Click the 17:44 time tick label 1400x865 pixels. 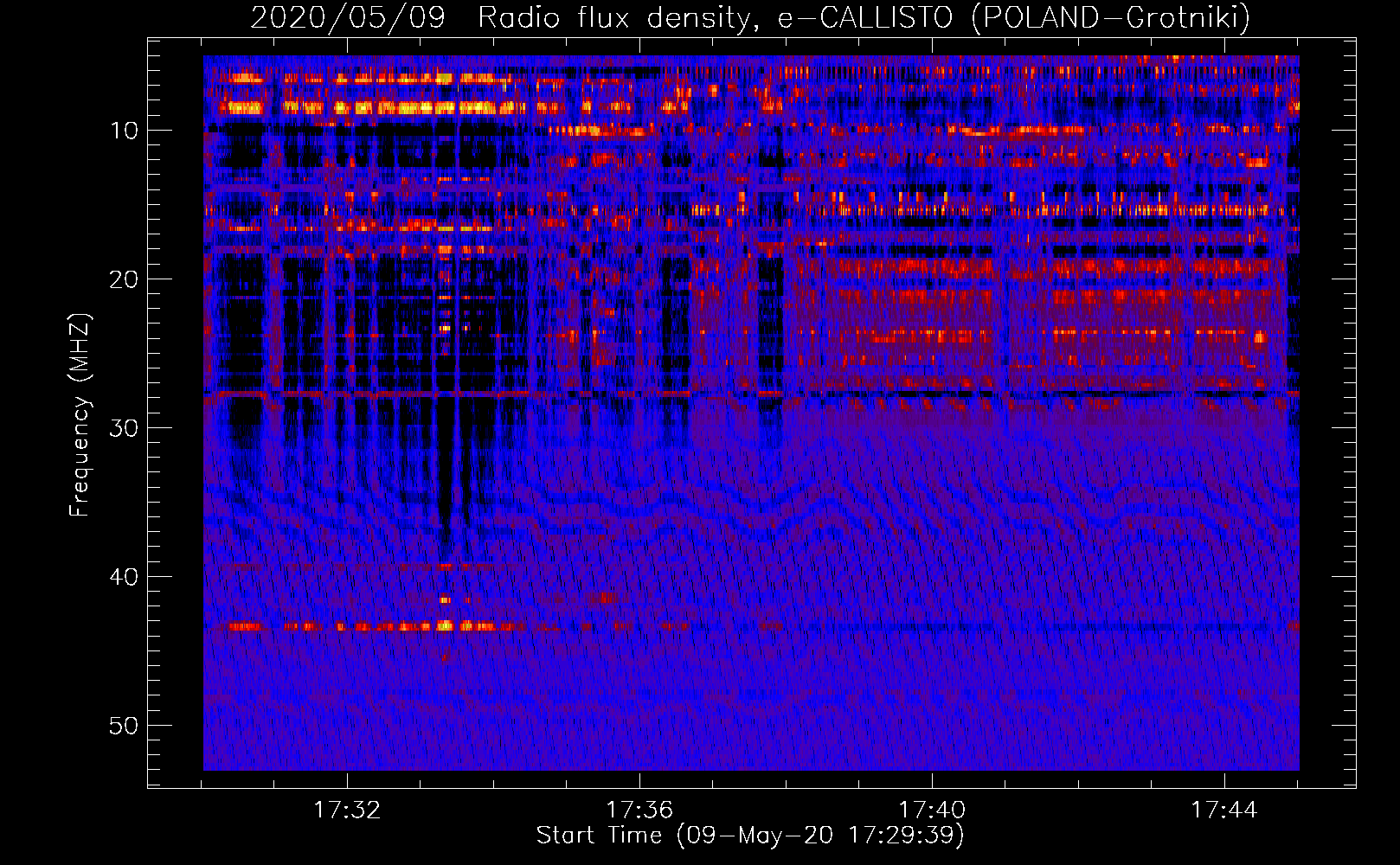[1224, 811]
